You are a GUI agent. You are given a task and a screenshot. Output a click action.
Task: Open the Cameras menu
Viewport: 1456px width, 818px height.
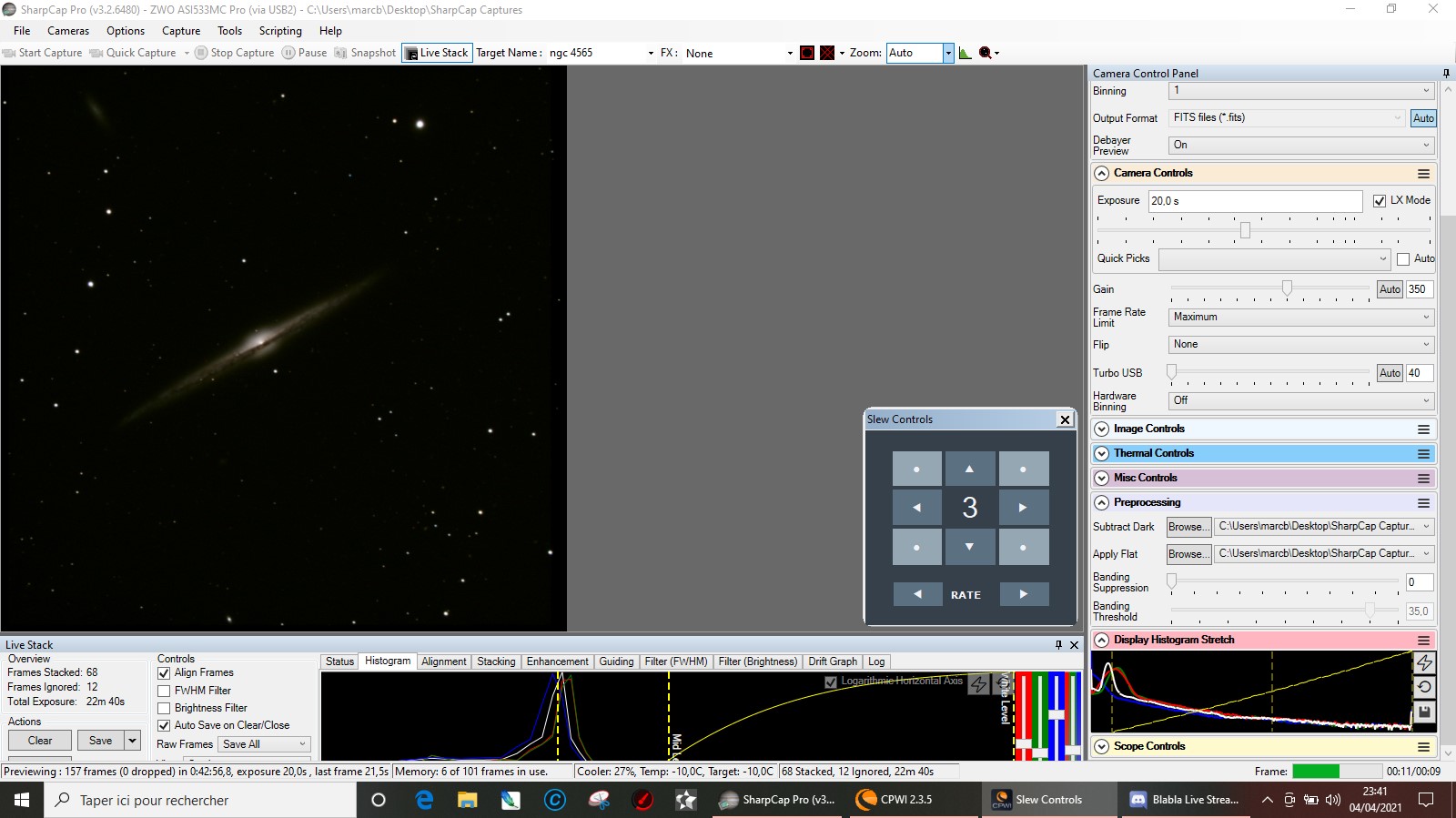coord(68,31)
